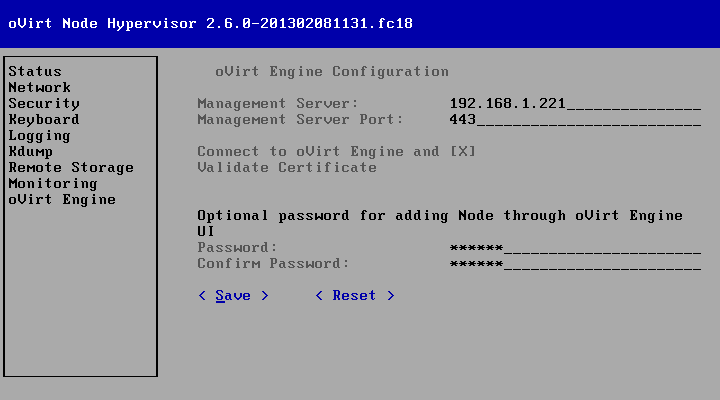Focus the Confirm Password input field
This screenshot has height=400, width=720.
[x=575, y=264]
